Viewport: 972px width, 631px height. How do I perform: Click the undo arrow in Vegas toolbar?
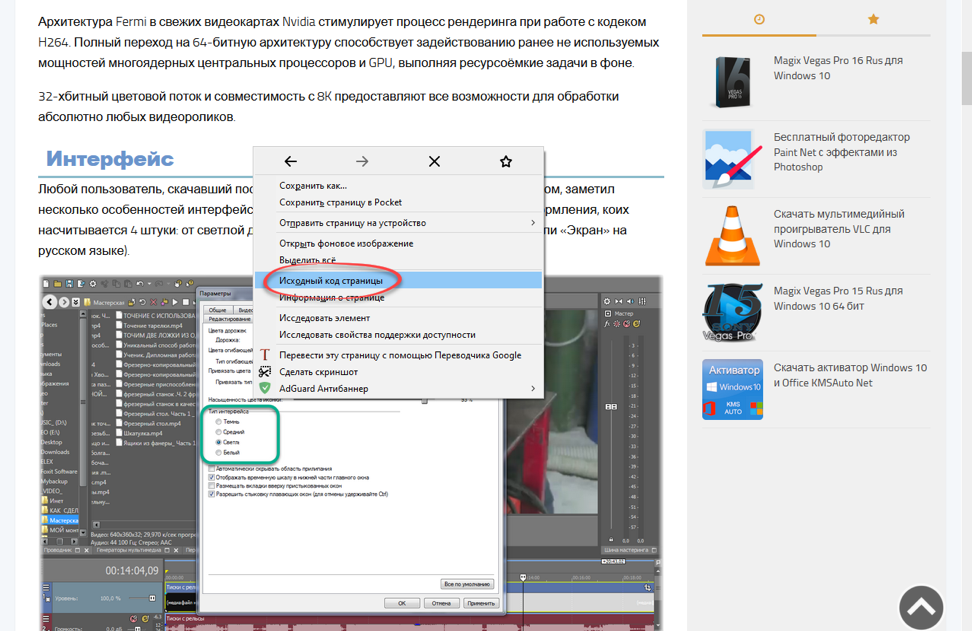[x=141, y=284]
